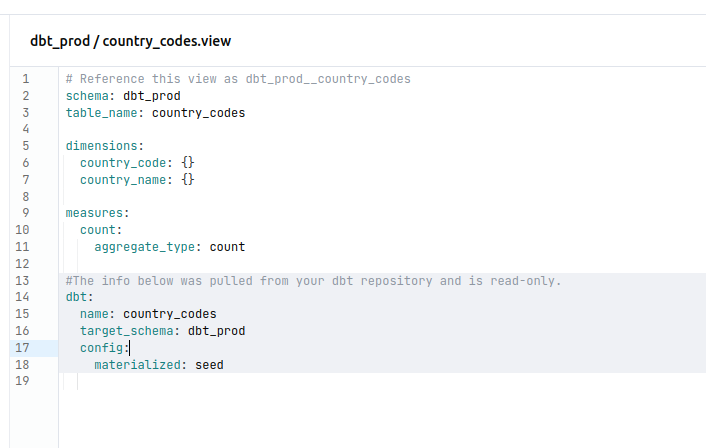Click line number 19 in the gutter

(25, 381)
